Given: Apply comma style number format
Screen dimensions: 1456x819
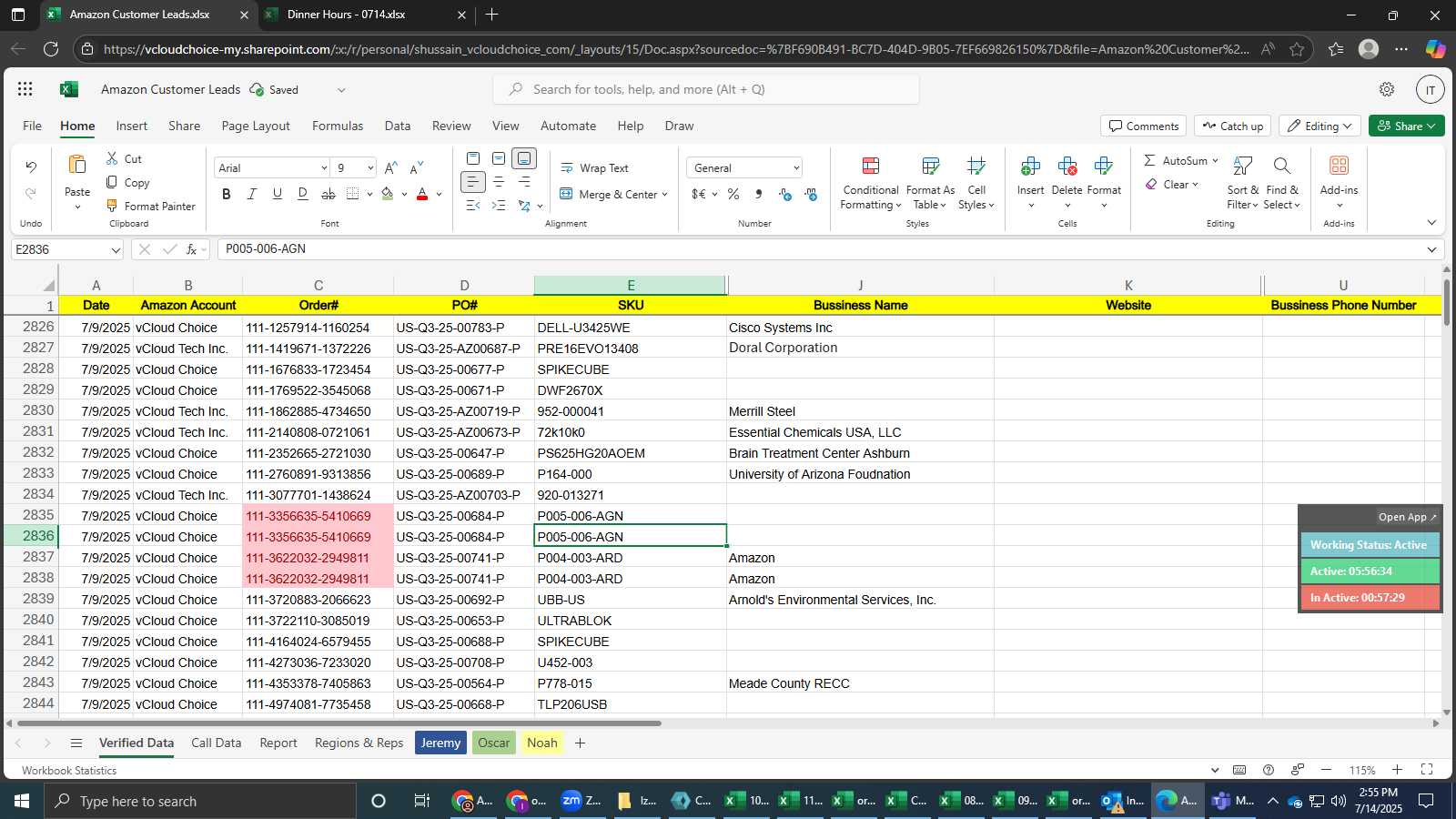Looking at the screenshot, I should (759, 194).
